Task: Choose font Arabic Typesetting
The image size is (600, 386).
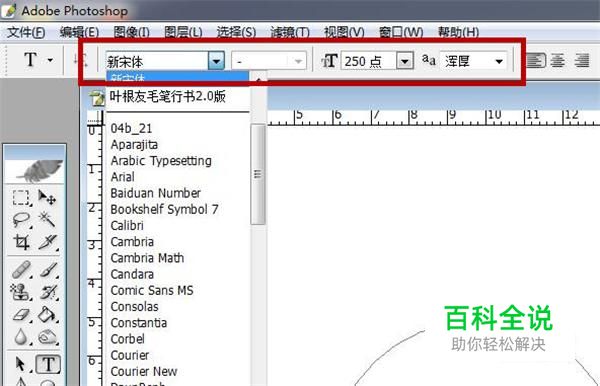Action: (x=161, y=161)
